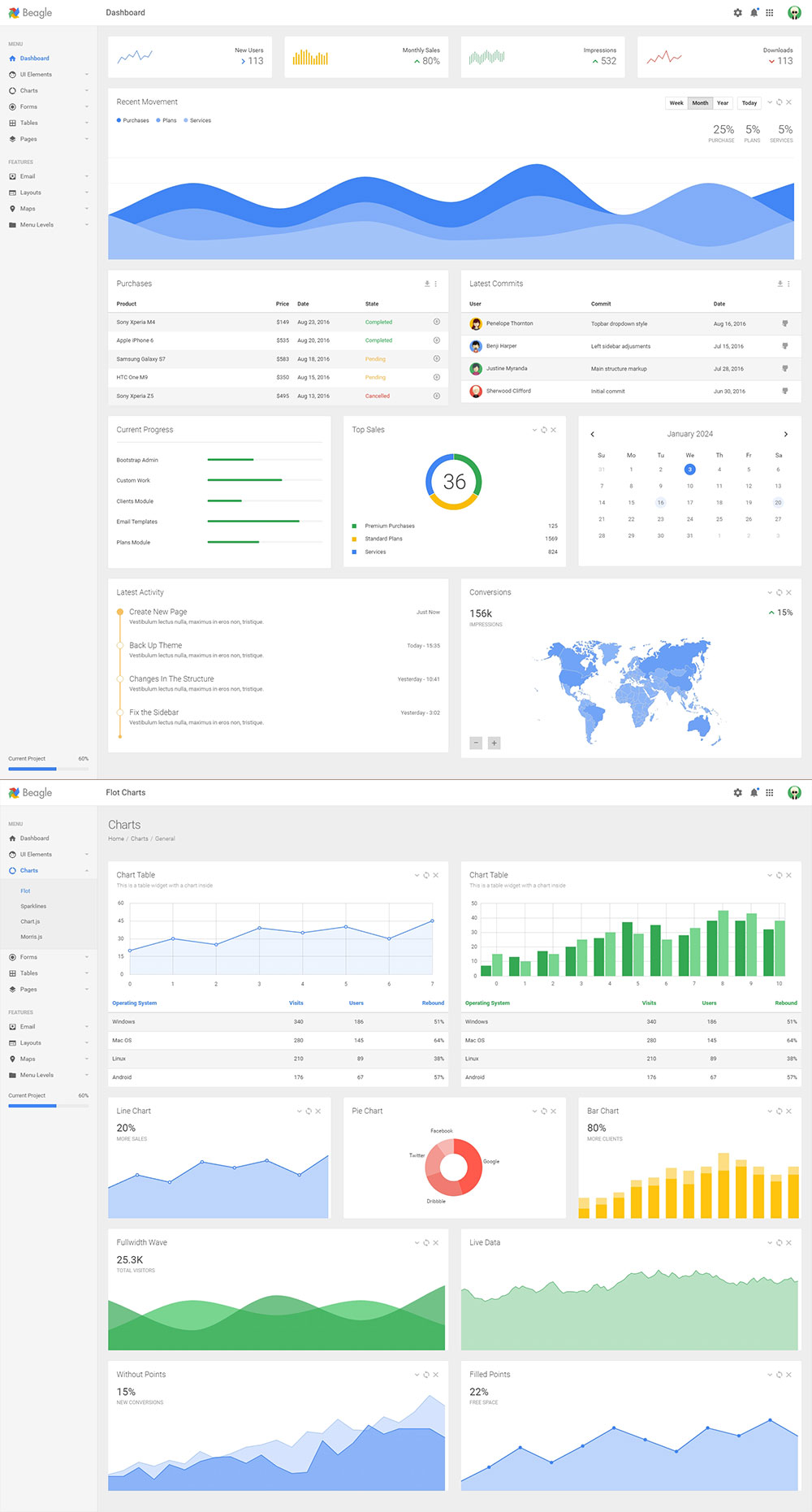Click comment icon in Penelope Thornton's commit row
The width and height of the screenshot is (812, 1512).
(784, 323)
